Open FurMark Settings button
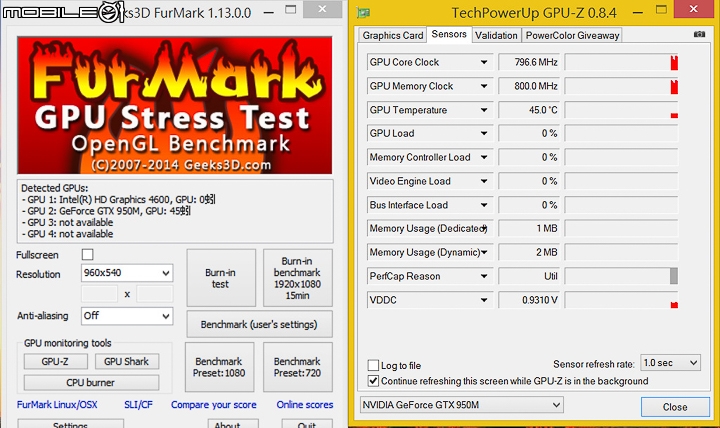The height and width of the screenshot is (428, 720). tap(70, 423)
